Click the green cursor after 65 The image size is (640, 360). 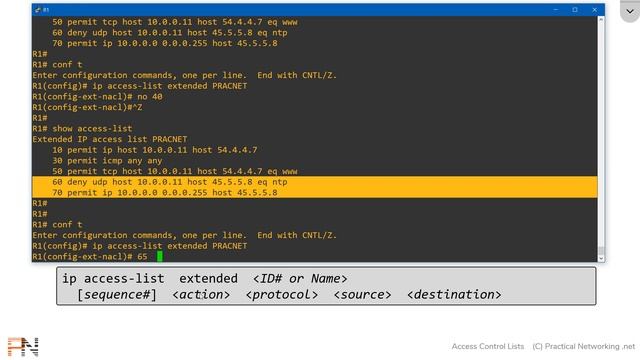[160, 256]
